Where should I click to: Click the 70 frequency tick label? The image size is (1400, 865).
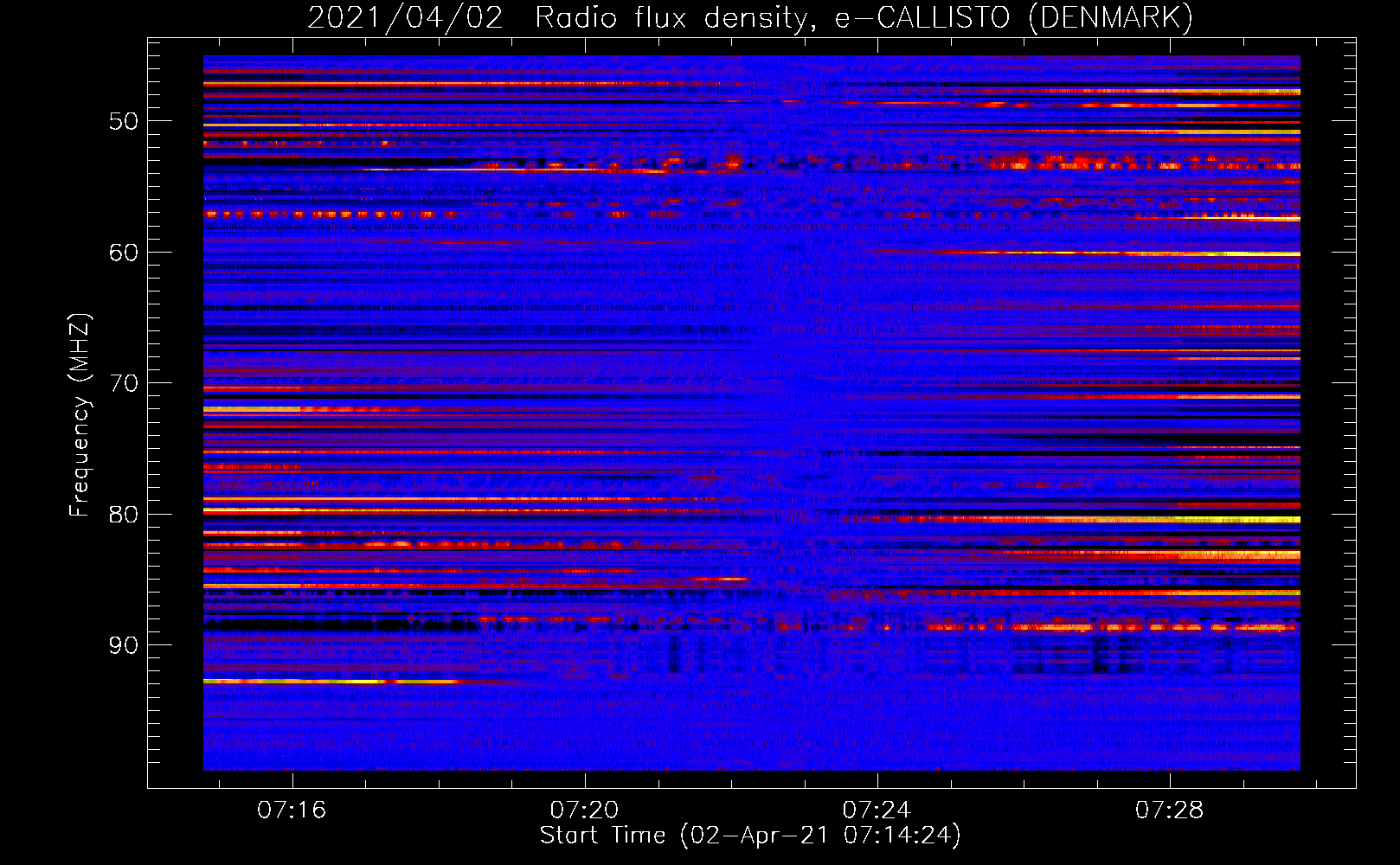pos(124,383)
